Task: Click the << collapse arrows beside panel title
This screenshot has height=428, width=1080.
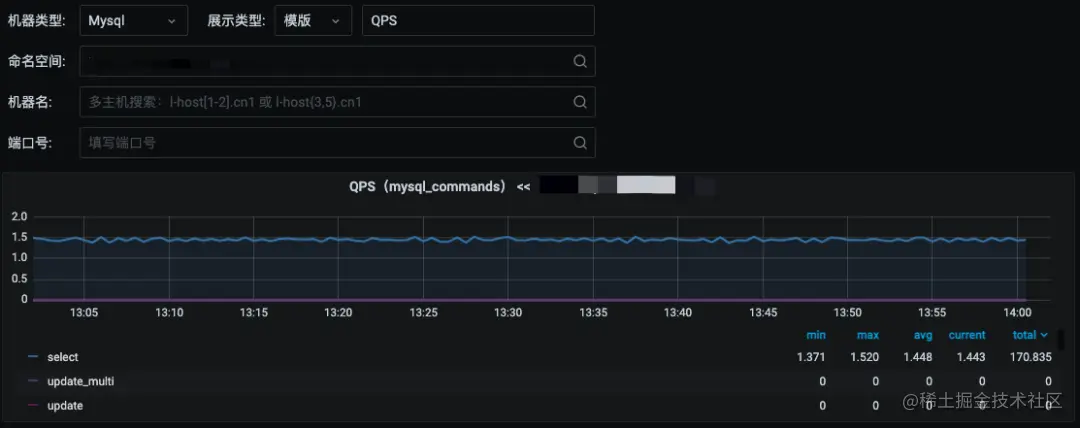Action: click(523, 187)
